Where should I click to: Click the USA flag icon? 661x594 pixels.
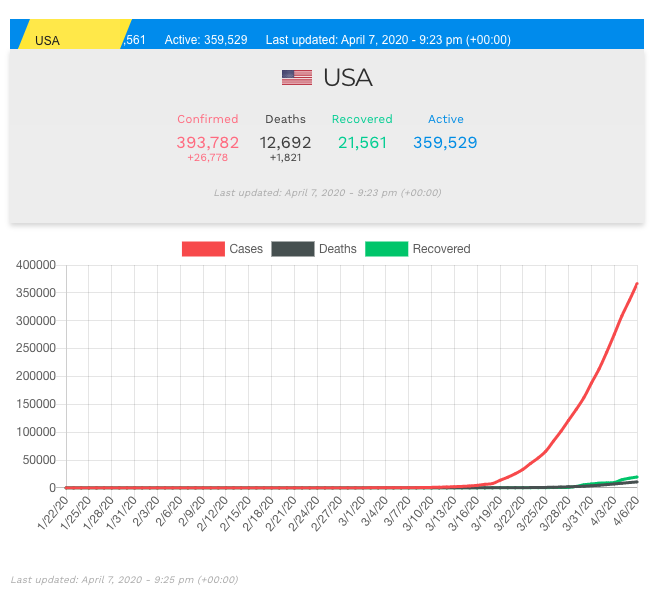(297, 78)
